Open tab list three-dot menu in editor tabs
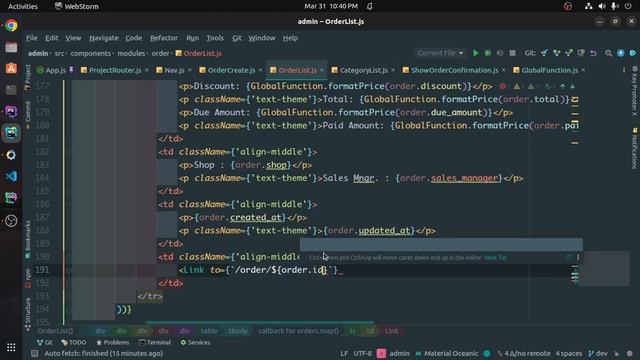 pos(624,70)
